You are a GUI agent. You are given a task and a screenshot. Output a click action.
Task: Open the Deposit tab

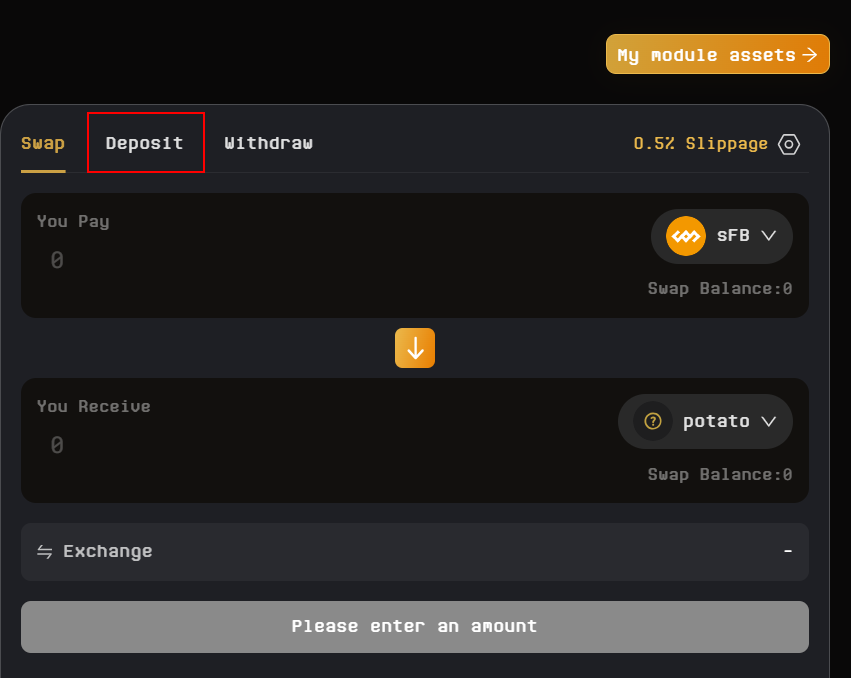pyautogui.click(x=145, y=143)
